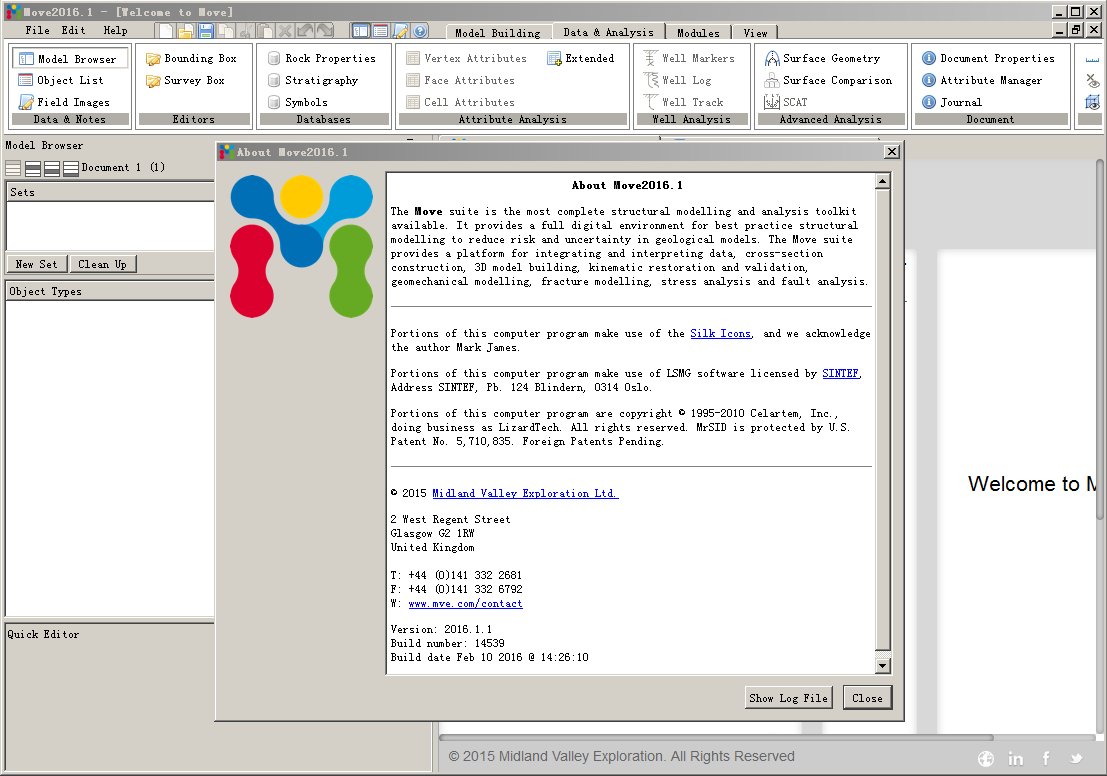Toggle the Model Browser quick toolbar icon
The width and height of the screenshot is (1107, 776).
[360, 31]
